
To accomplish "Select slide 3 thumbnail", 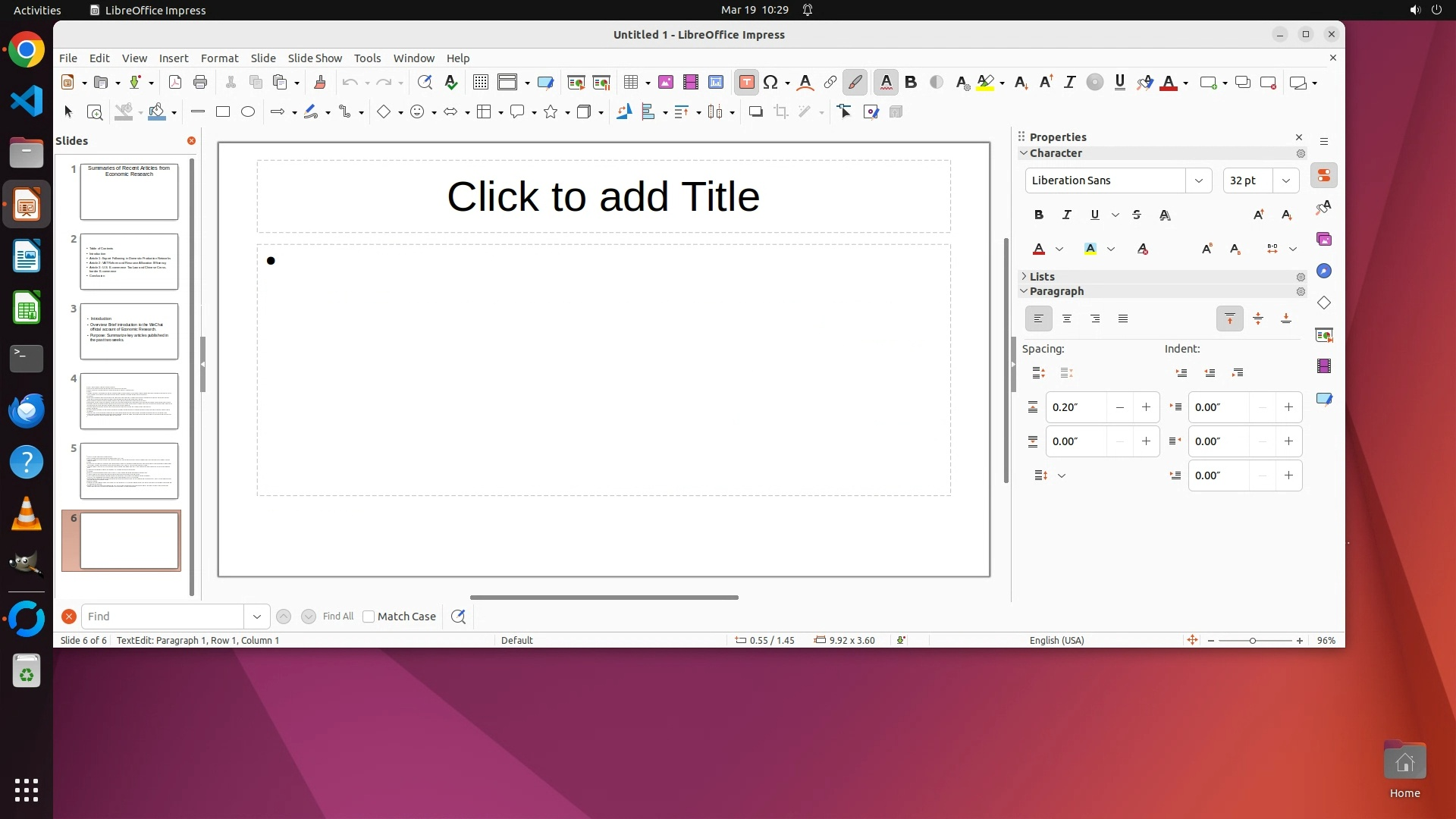I will pos(129,331).
